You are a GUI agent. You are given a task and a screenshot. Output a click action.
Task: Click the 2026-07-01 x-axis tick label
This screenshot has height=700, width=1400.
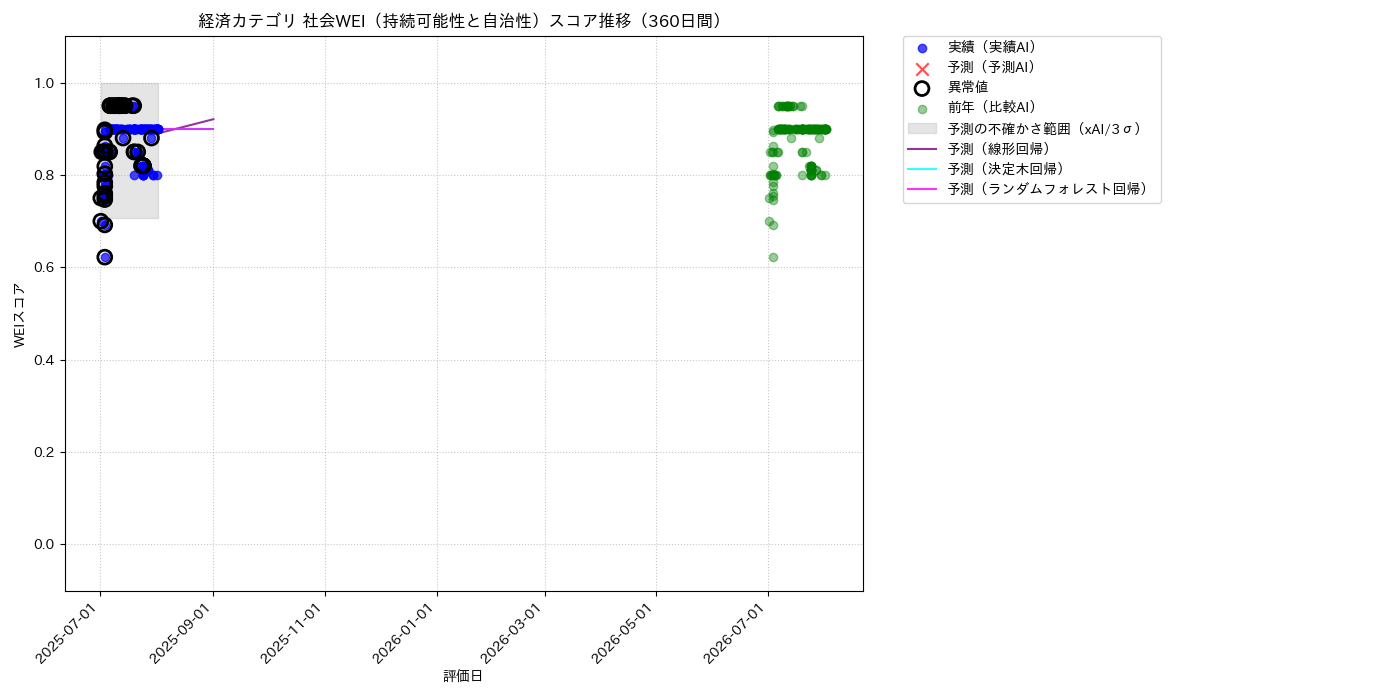coord(738,632)
